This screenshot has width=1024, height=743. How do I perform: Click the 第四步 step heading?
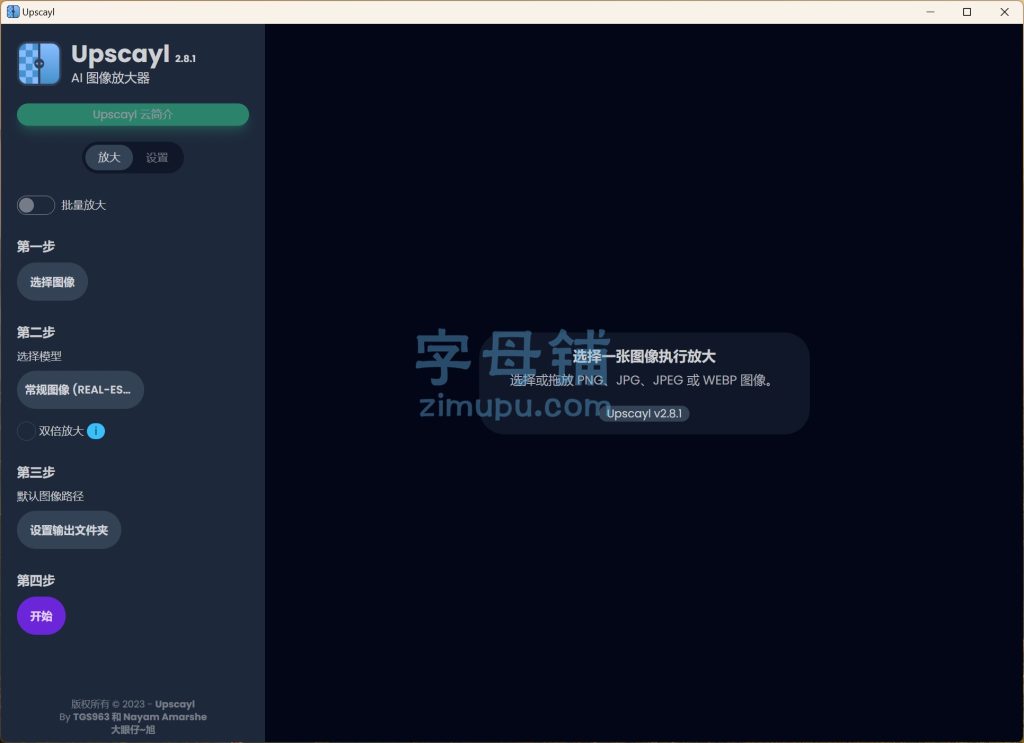(x=36, y=580)
